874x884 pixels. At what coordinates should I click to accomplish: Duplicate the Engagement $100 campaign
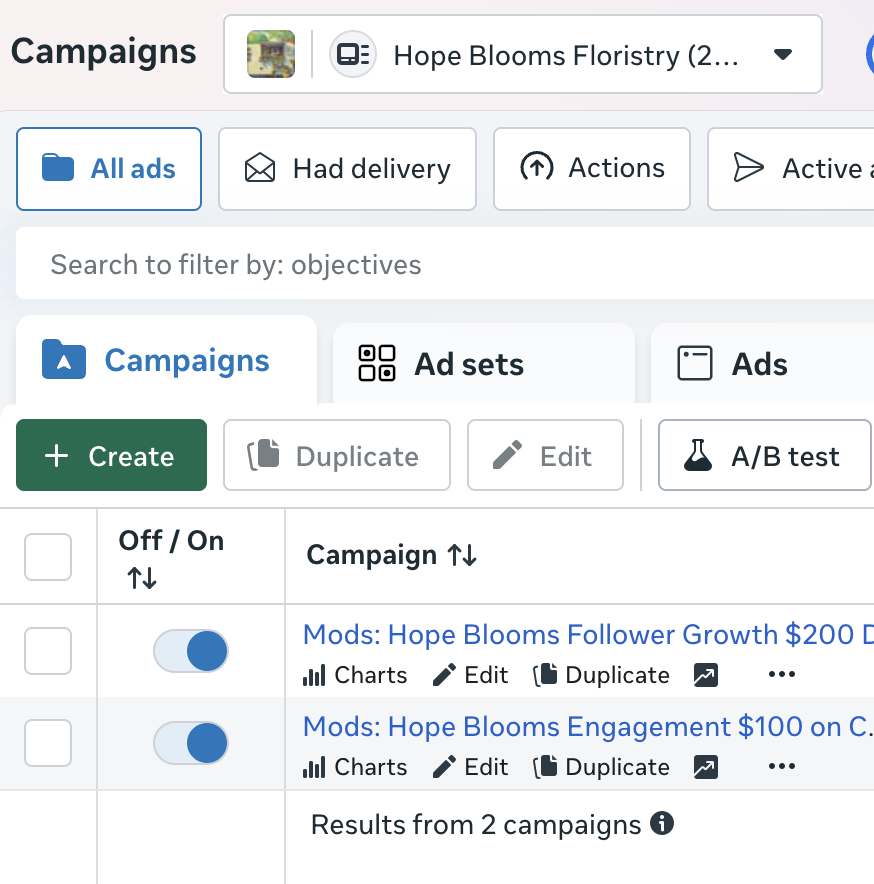(602, 767)
